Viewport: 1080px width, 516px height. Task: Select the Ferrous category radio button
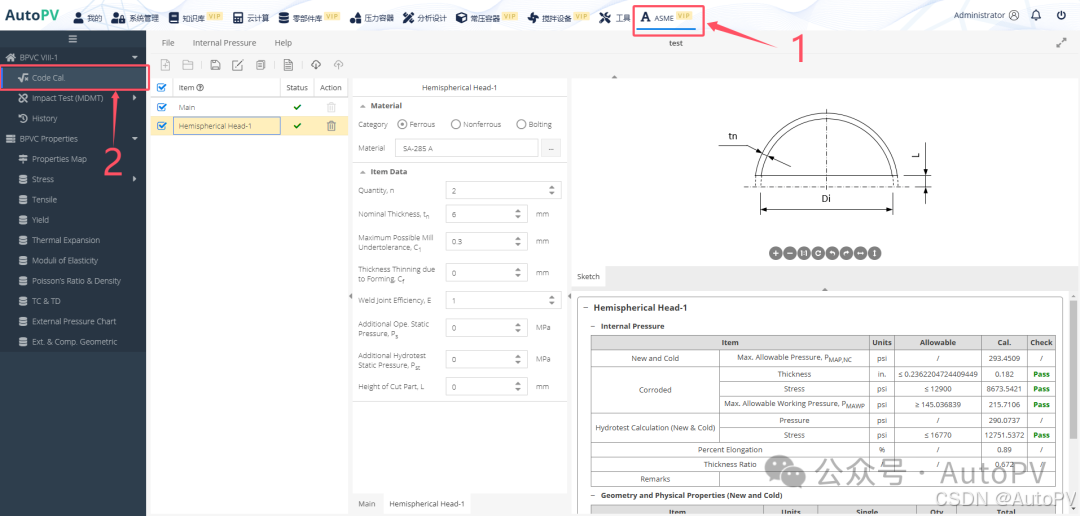402,125
